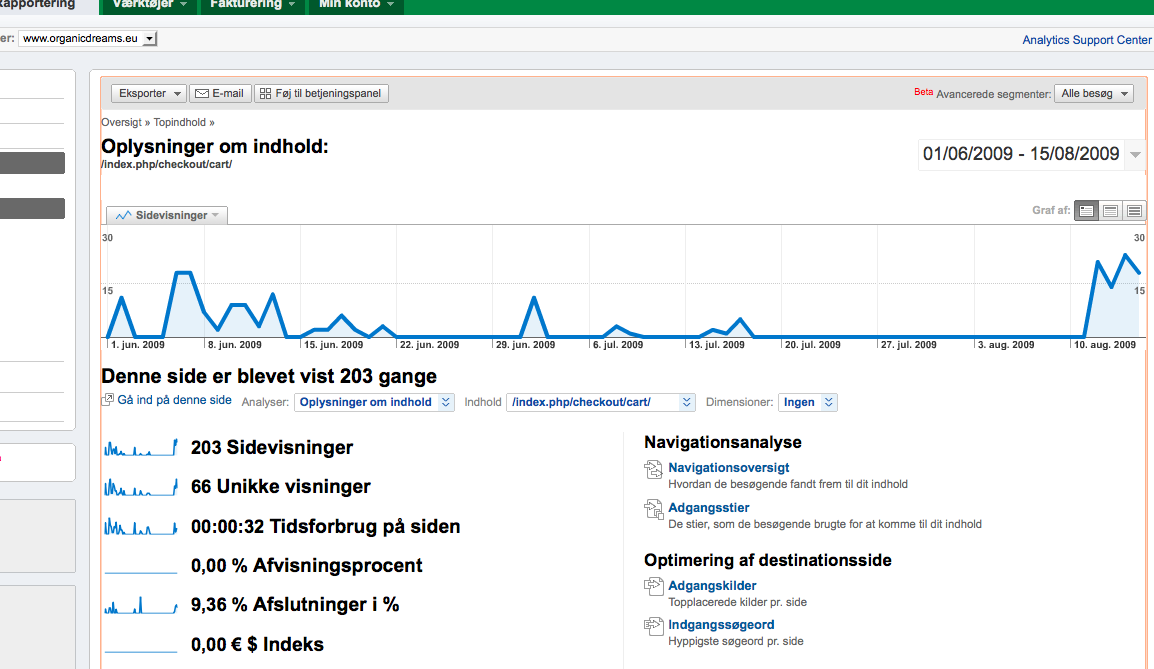Click the envelope icon on the E-mail button

[201, 93]
